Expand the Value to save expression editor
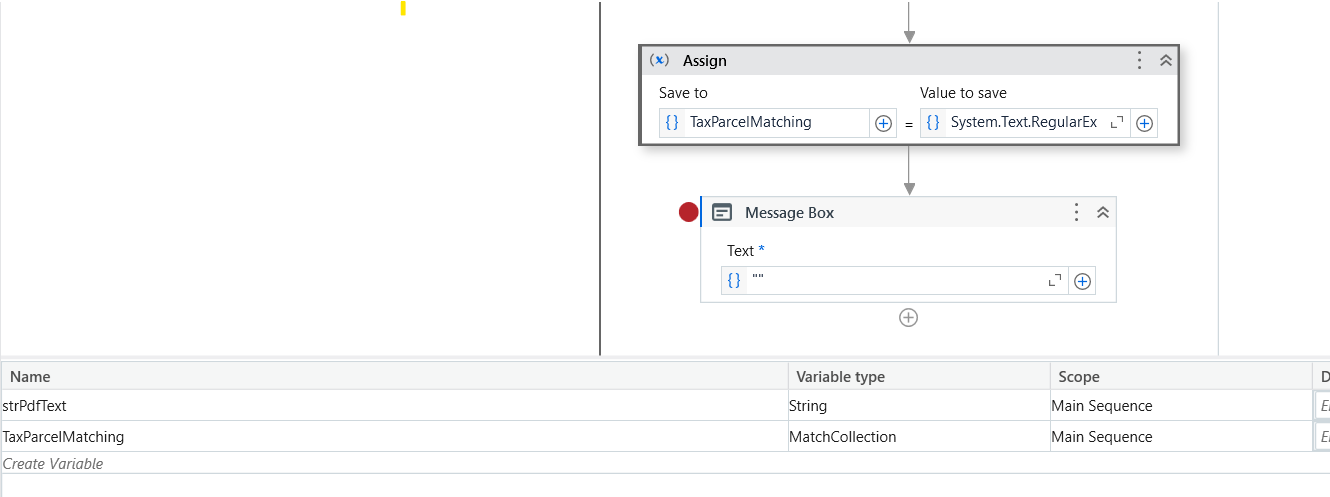This screenshot has width=1330, height=497. (x=1117, y=122)
